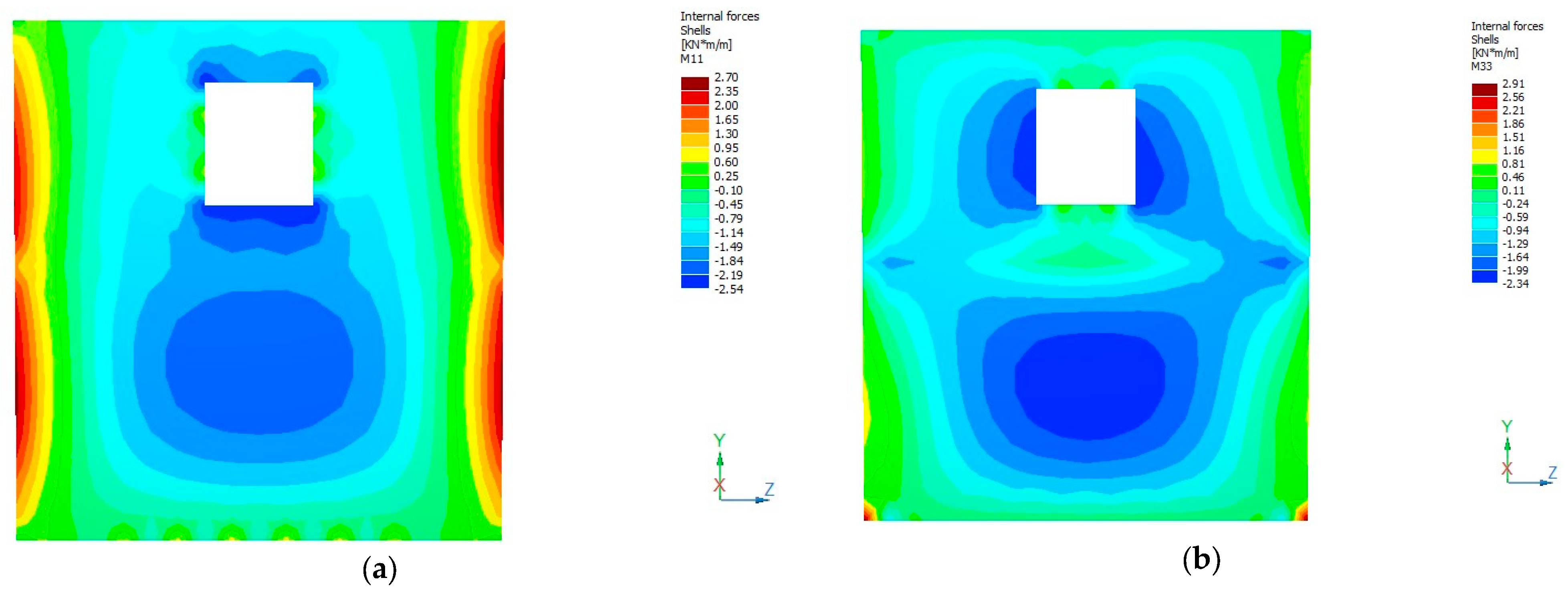The height and width of the screenshot is (600, 1568).
Task: Click the value -1.14 in the legend
Action: pyautogui.click(x=728, y=232)
